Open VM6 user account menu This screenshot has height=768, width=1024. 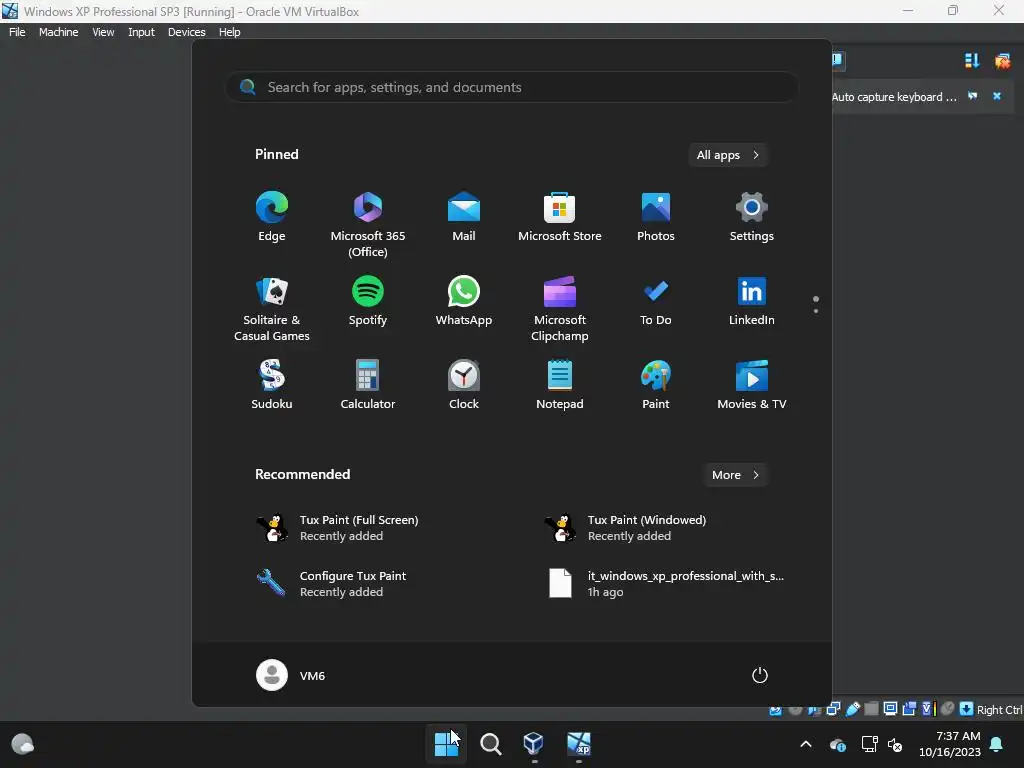(x=291, y=675)
